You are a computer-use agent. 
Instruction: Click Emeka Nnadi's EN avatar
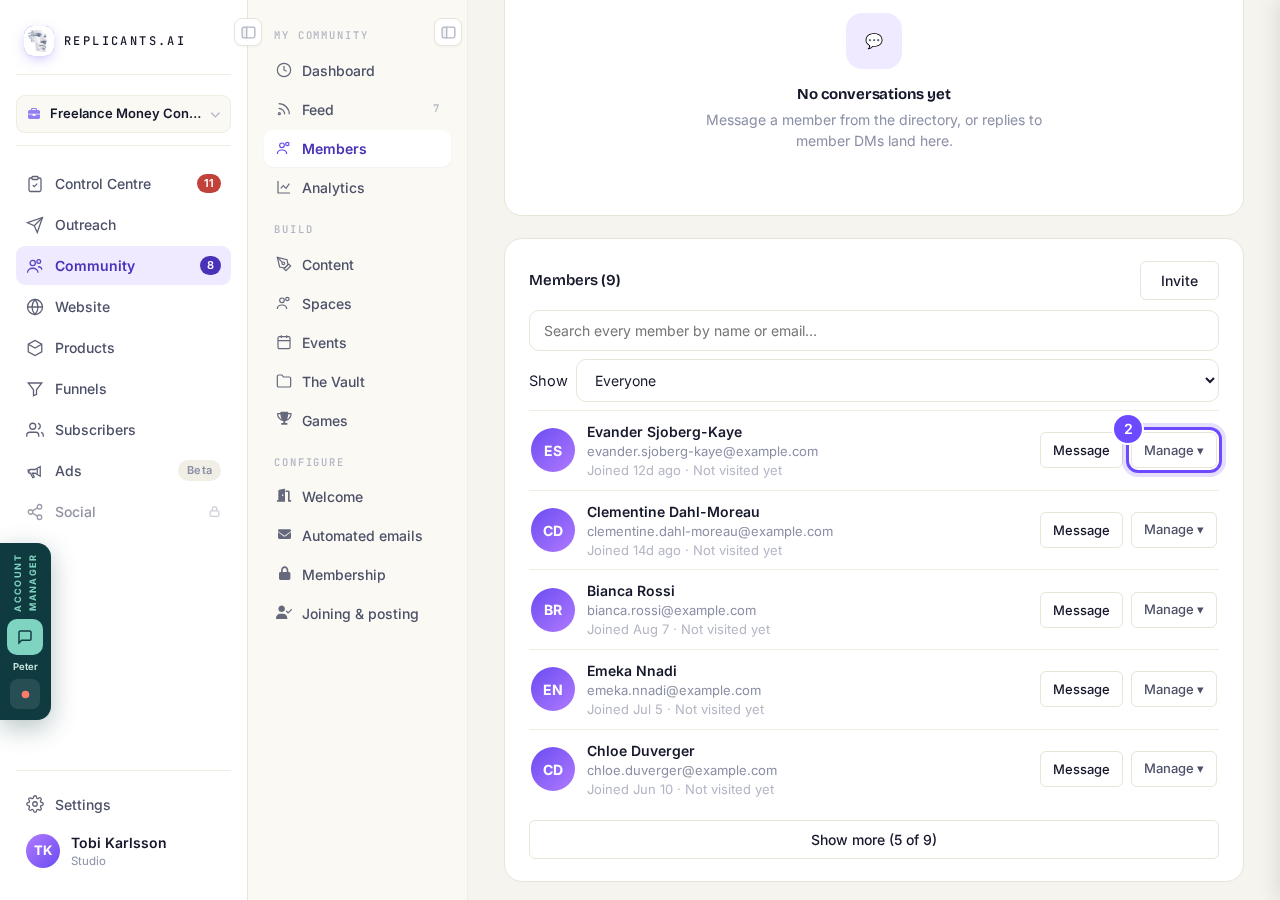click(x=553, y=689)
